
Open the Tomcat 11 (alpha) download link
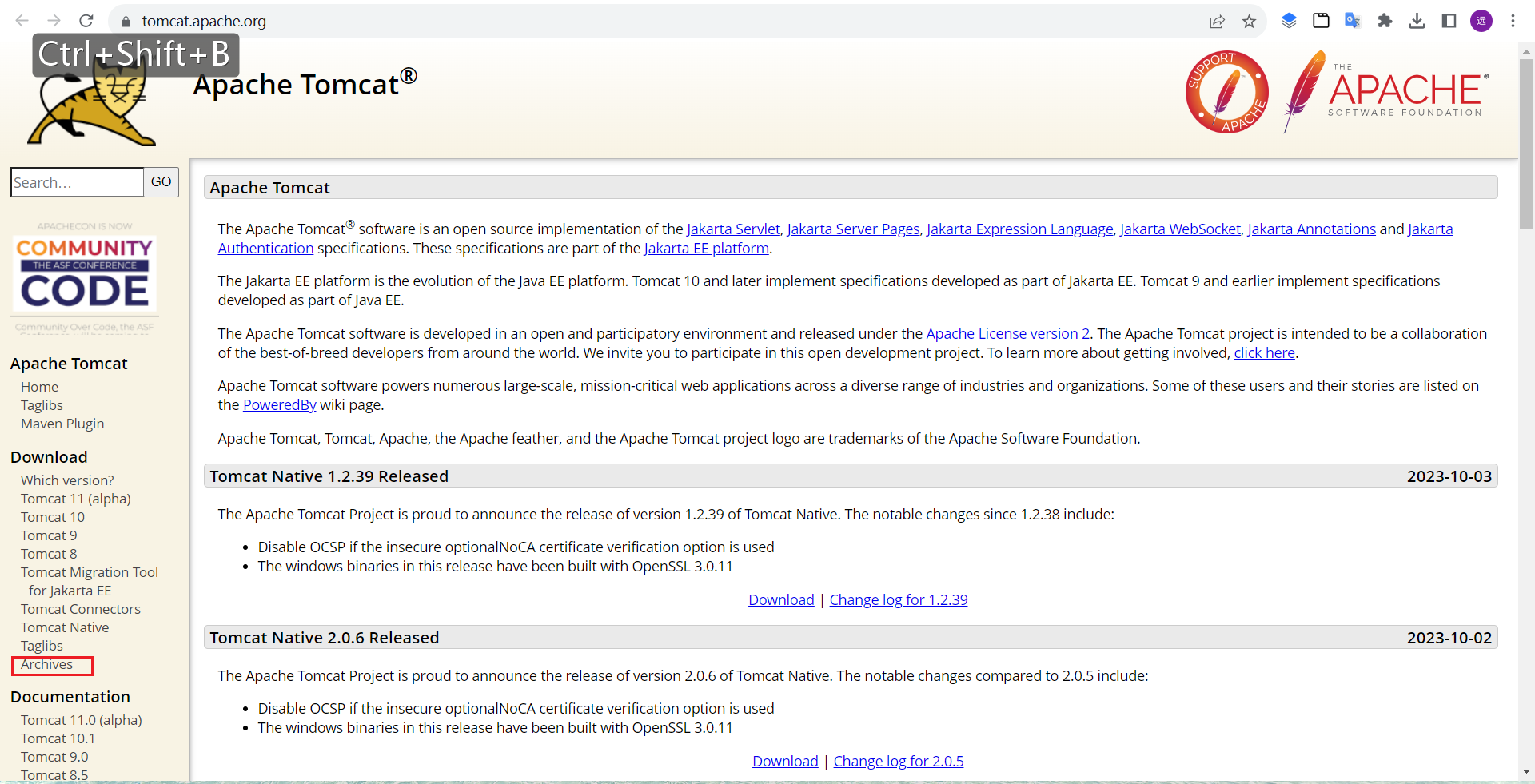pyautogui.click(x=76, y=499)
